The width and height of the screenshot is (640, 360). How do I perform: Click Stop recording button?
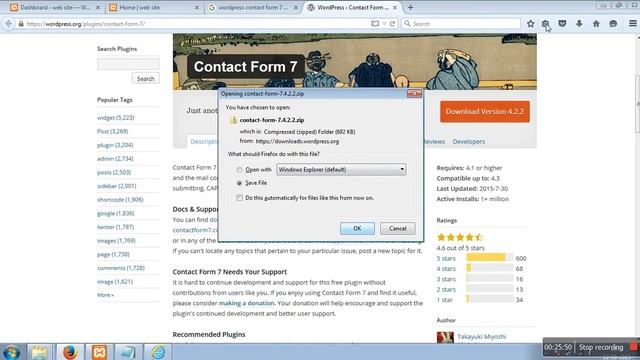[601, 348]
